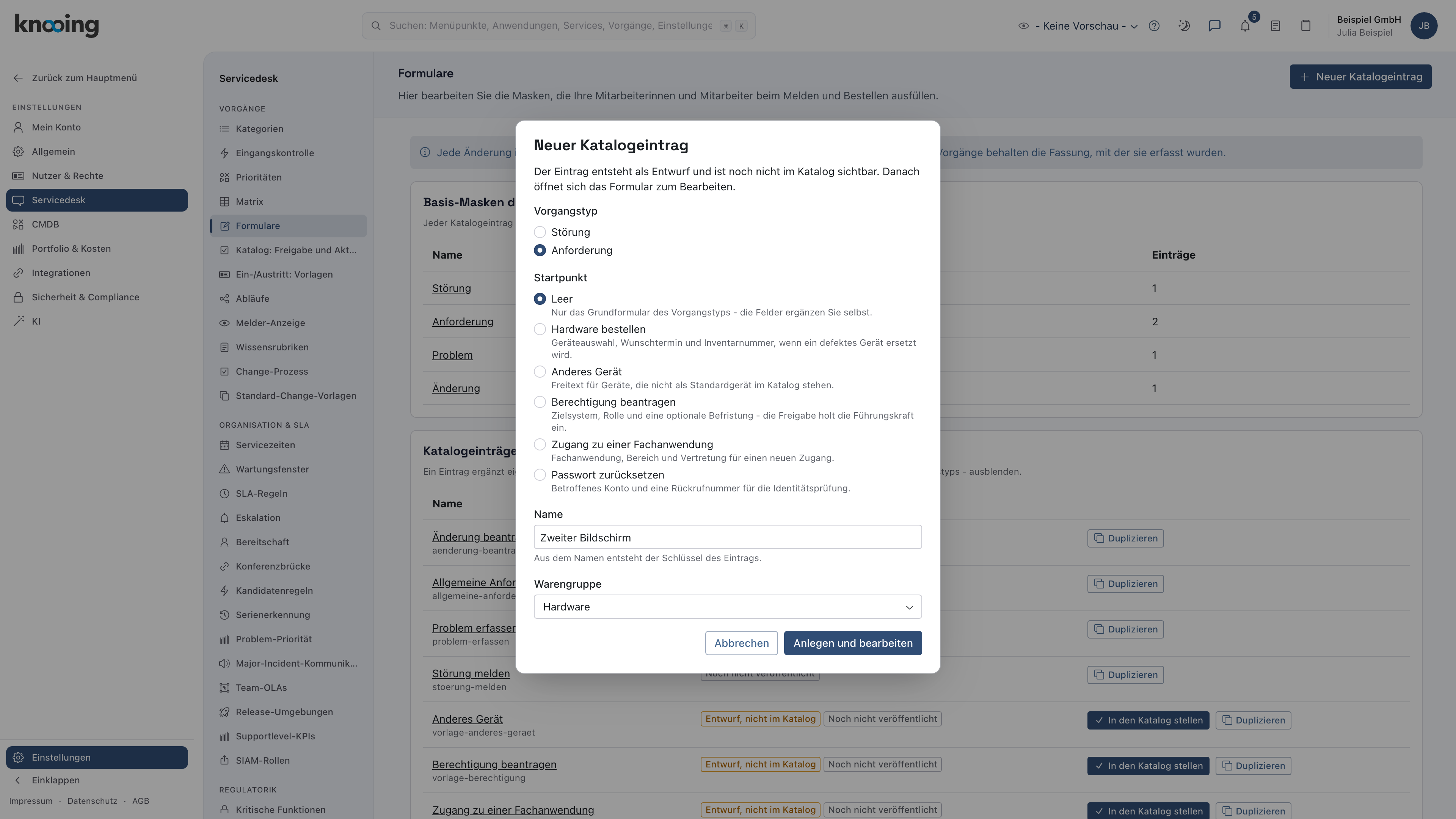Click the search magnifier icon
Viewport: 1456px width, 819px height.
tap(376, 26)
